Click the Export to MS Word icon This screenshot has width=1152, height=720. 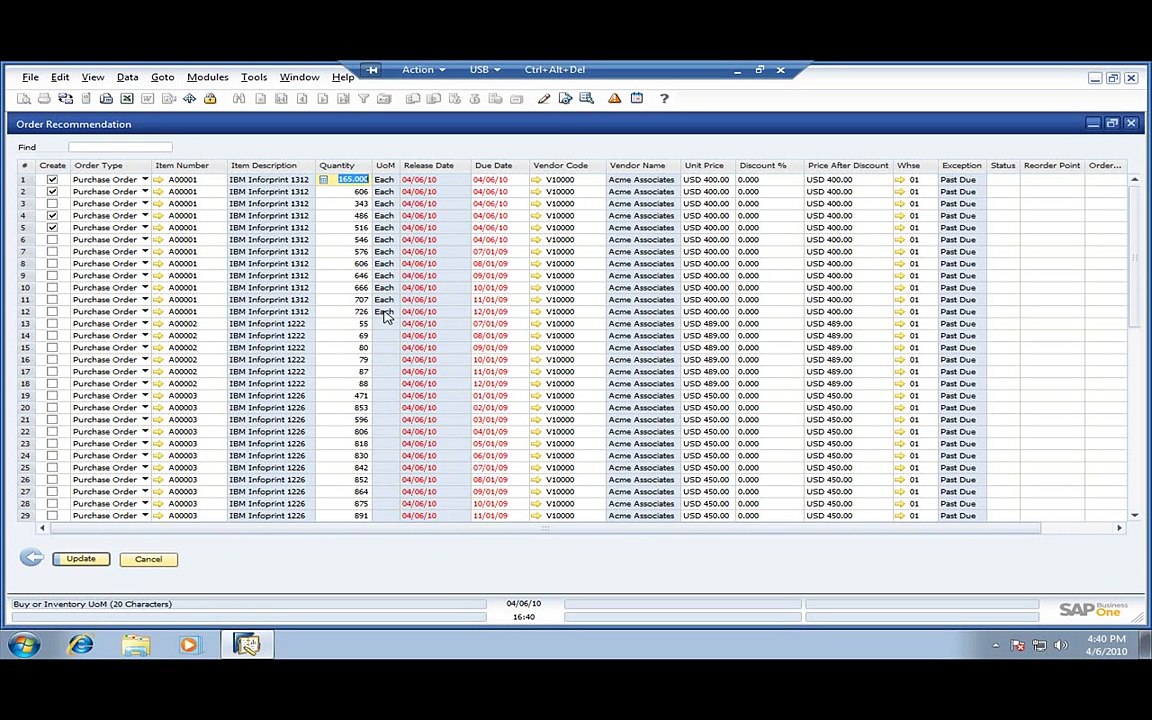click(148, 98)
